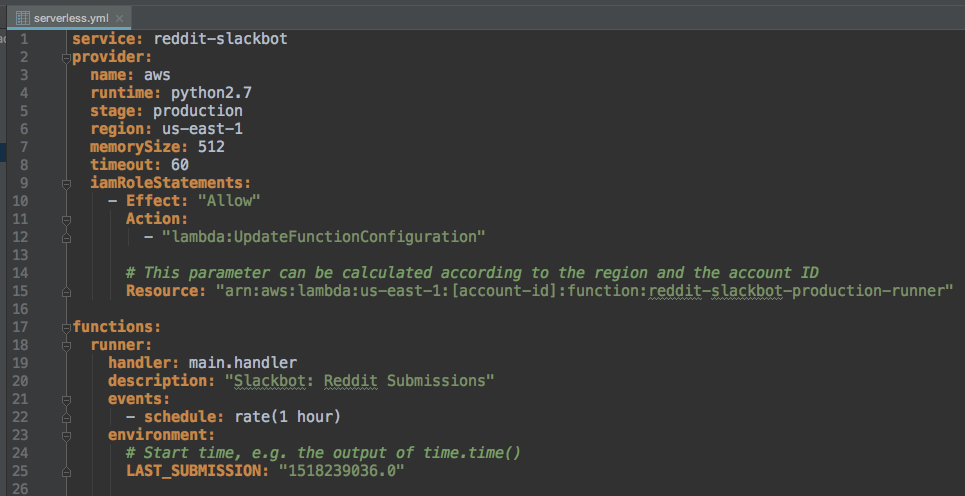Collapse the provider block fold marker

66,57
